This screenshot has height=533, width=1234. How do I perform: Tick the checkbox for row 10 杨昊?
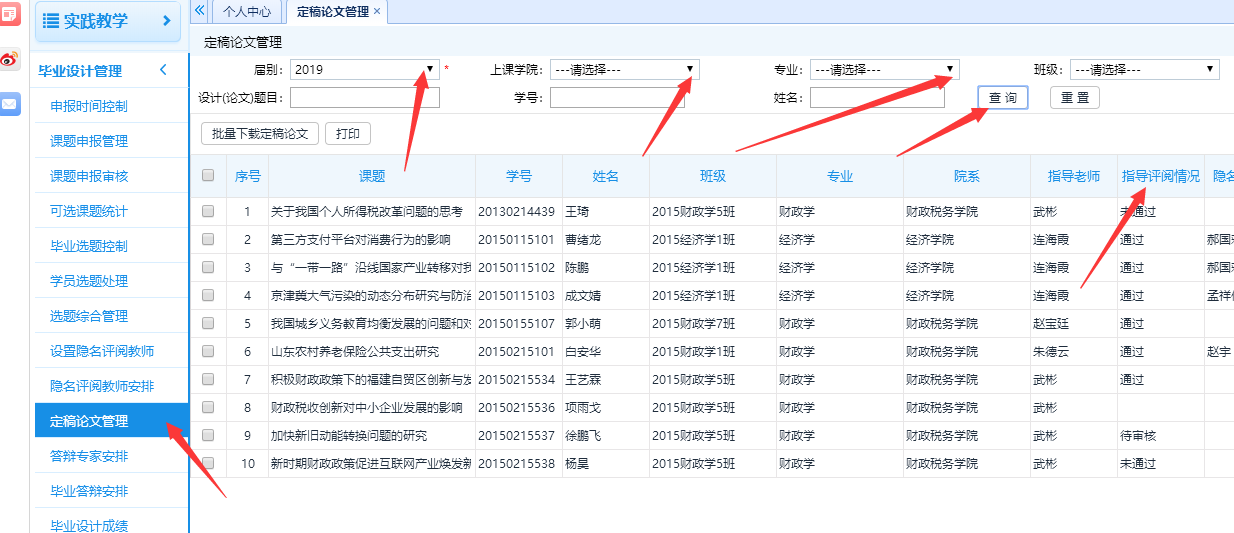208,463
